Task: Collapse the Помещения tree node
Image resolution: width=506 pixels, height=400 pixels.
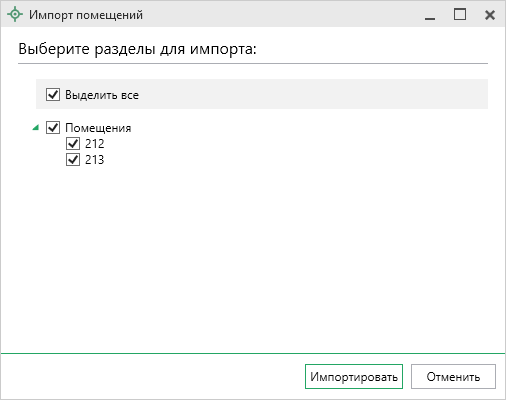Action: click(x=36, y=128)
